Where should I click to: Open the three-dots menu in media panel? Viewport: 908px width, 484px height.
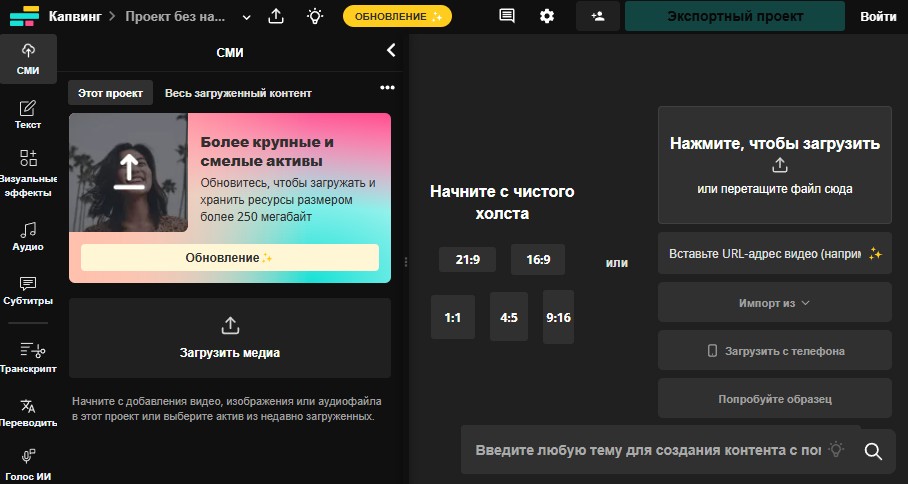click(x=387, y=87)
